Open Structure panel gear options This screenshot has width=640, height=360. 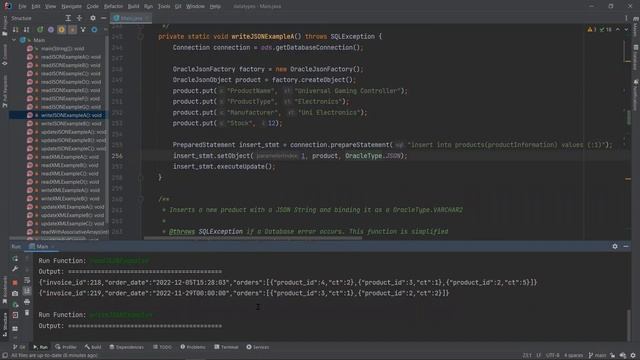[93, 18]
